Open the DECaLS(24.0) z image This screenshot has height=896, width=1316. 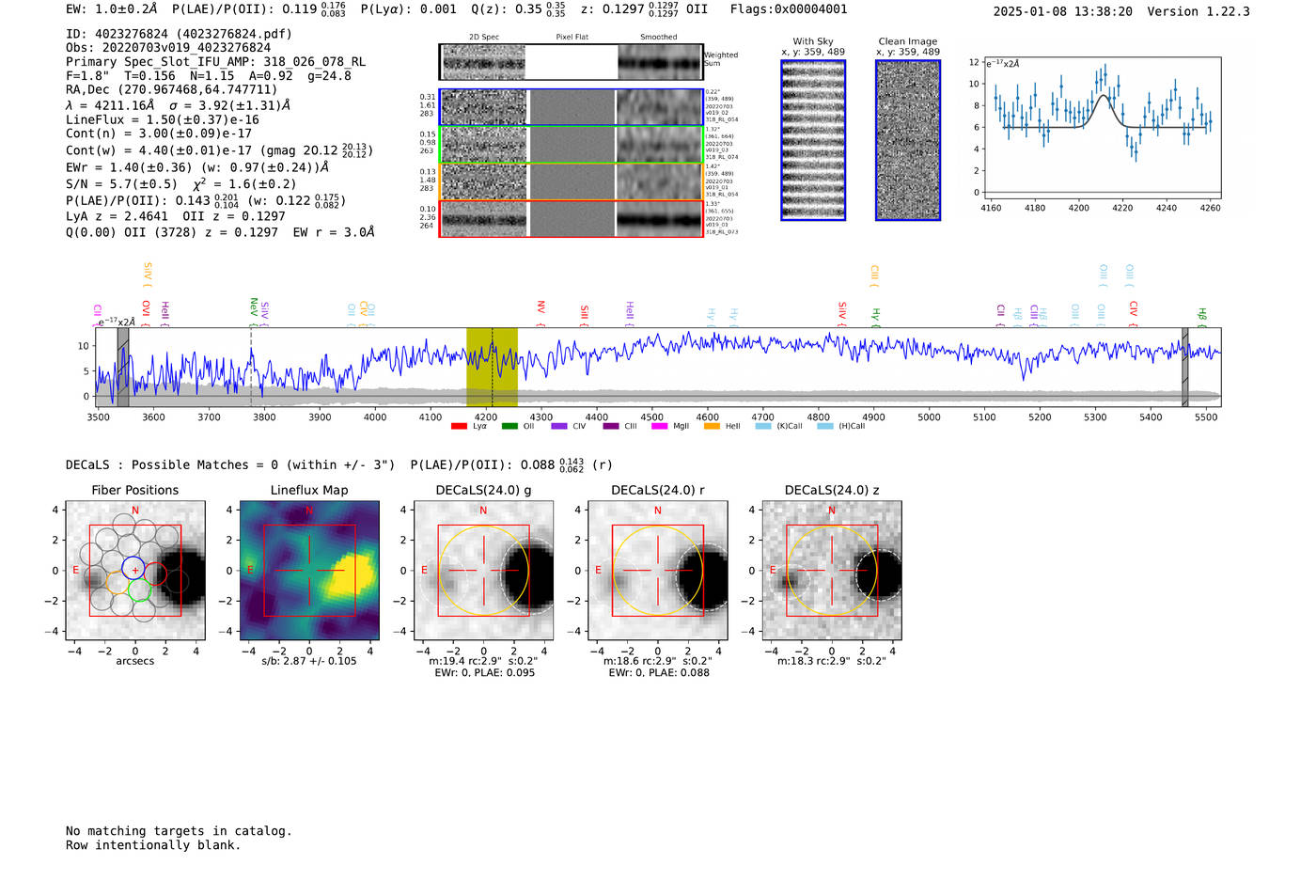click(832, 571)
